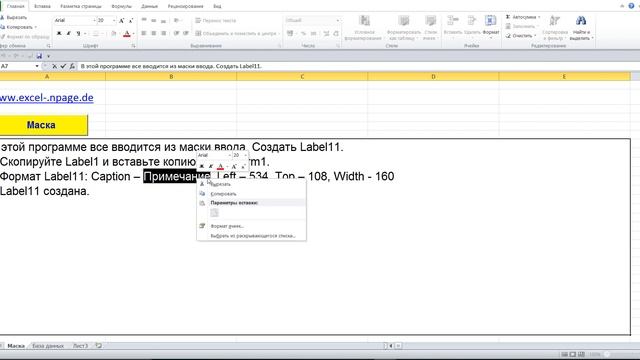640x360 pixels.
Task: Open the ribbon font name Arial dropdown
Action: 94,20
